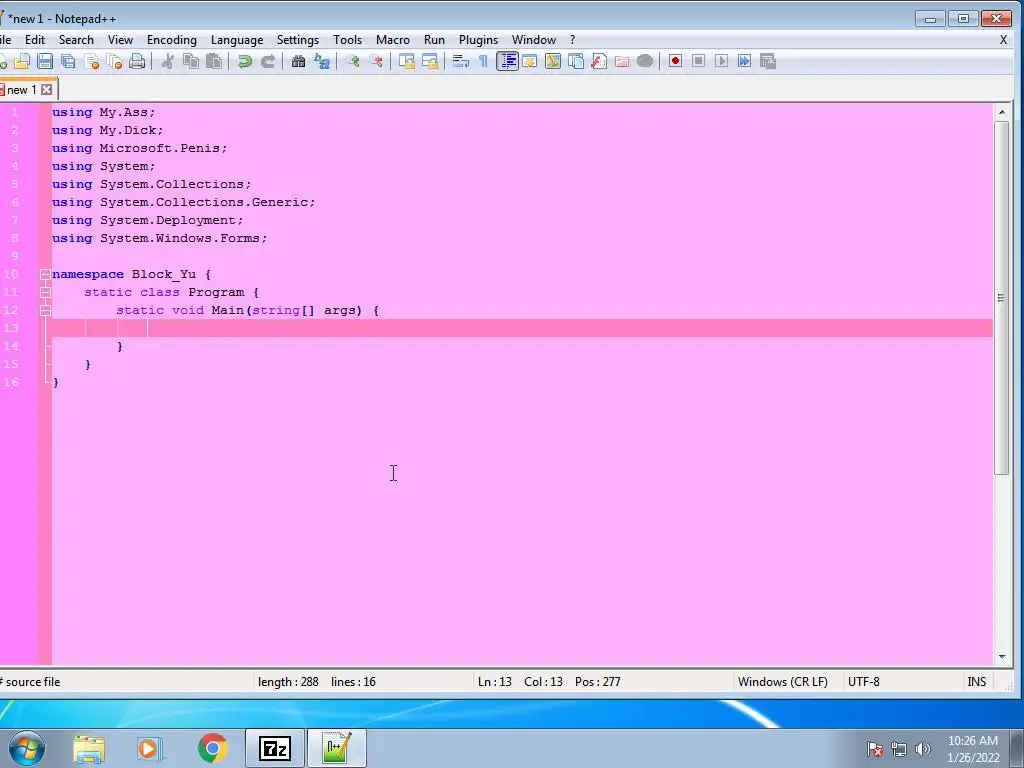Toggle Show All Characters pilcrow icon

click(x=483, y=61)
